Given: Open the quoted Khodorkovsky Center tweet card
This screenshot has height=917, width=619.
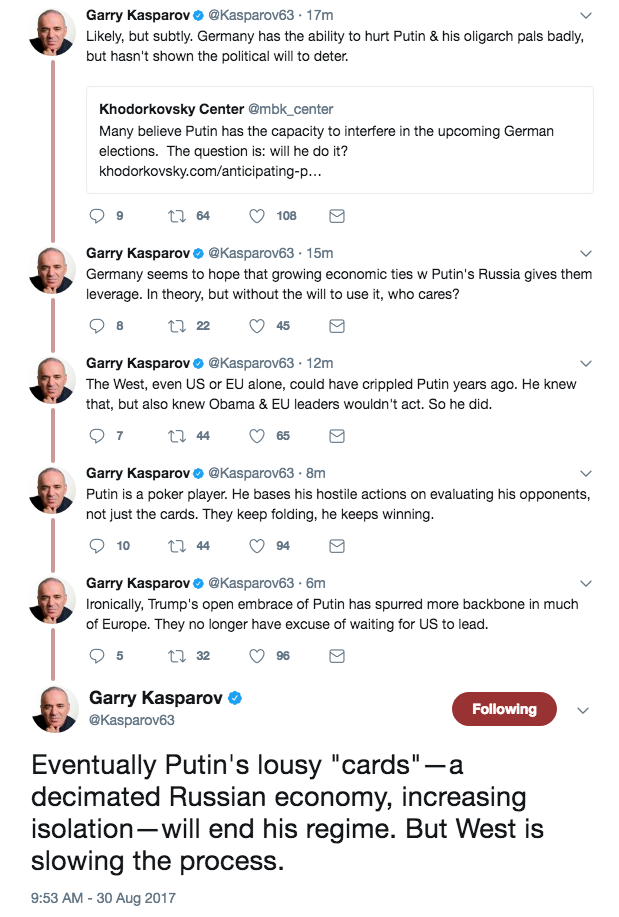Looking at the screenshot, I should (x=340, y=140).
